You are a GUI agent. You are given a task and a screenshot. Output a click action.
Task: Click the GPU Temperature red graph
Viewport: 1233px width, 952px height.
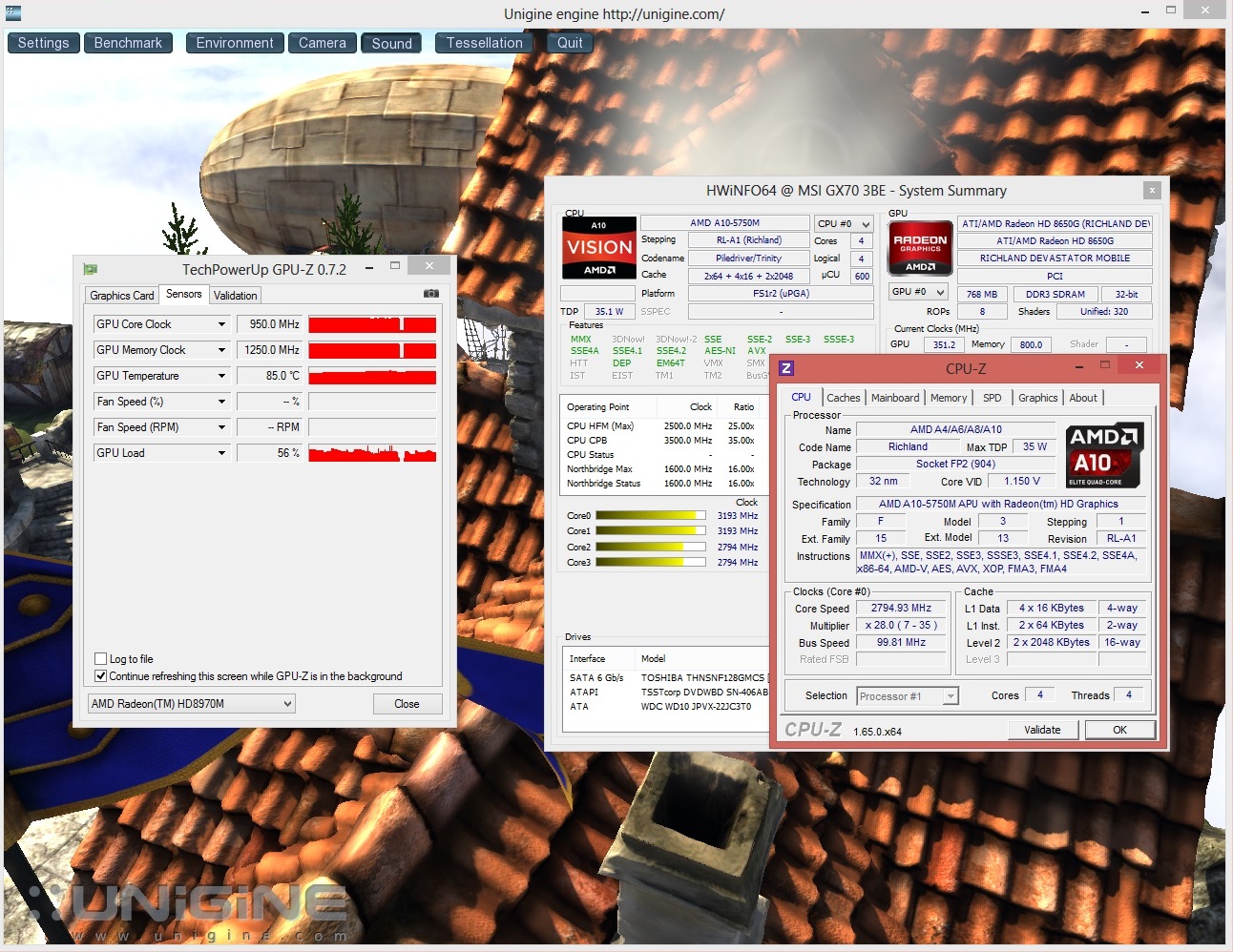click(x=372, y=376)
